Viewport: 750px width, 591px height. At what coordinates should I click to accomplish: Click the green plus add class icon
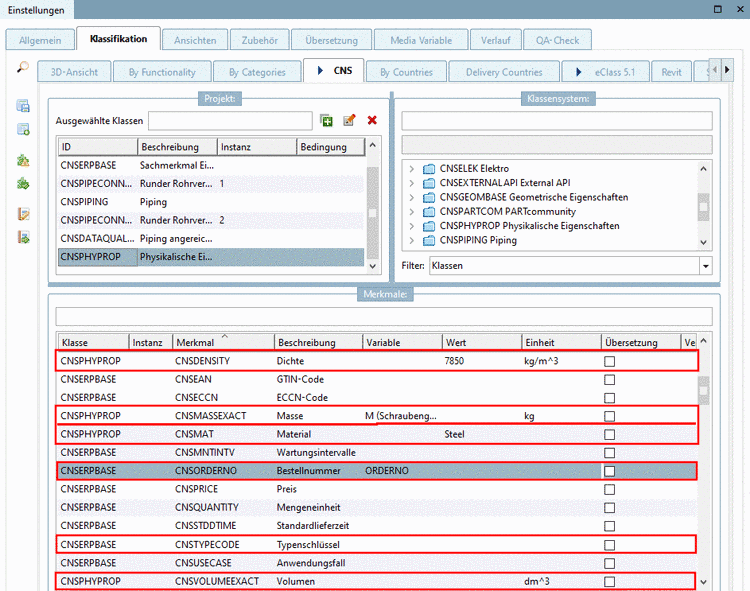tap(326, 121)
